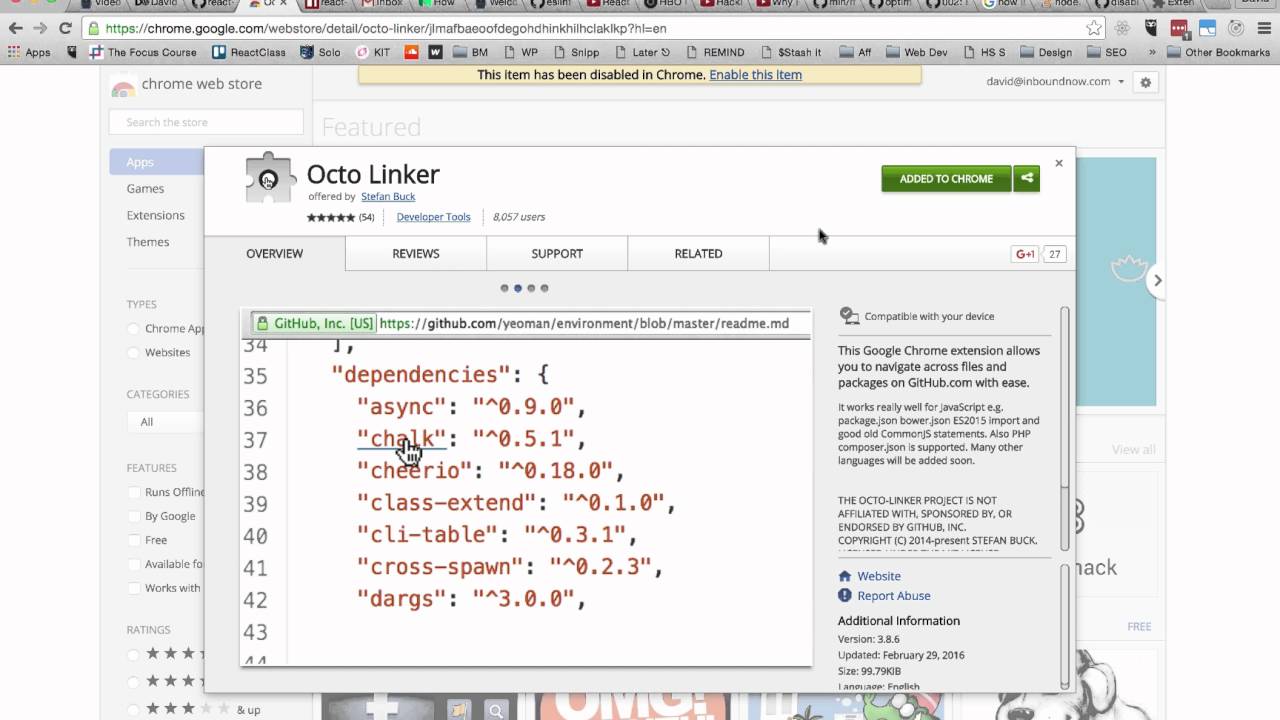The width and height of the screenshot is (1280, 720).
Task: Select Extensions in the store sidebar
Action: pos(156,215)
